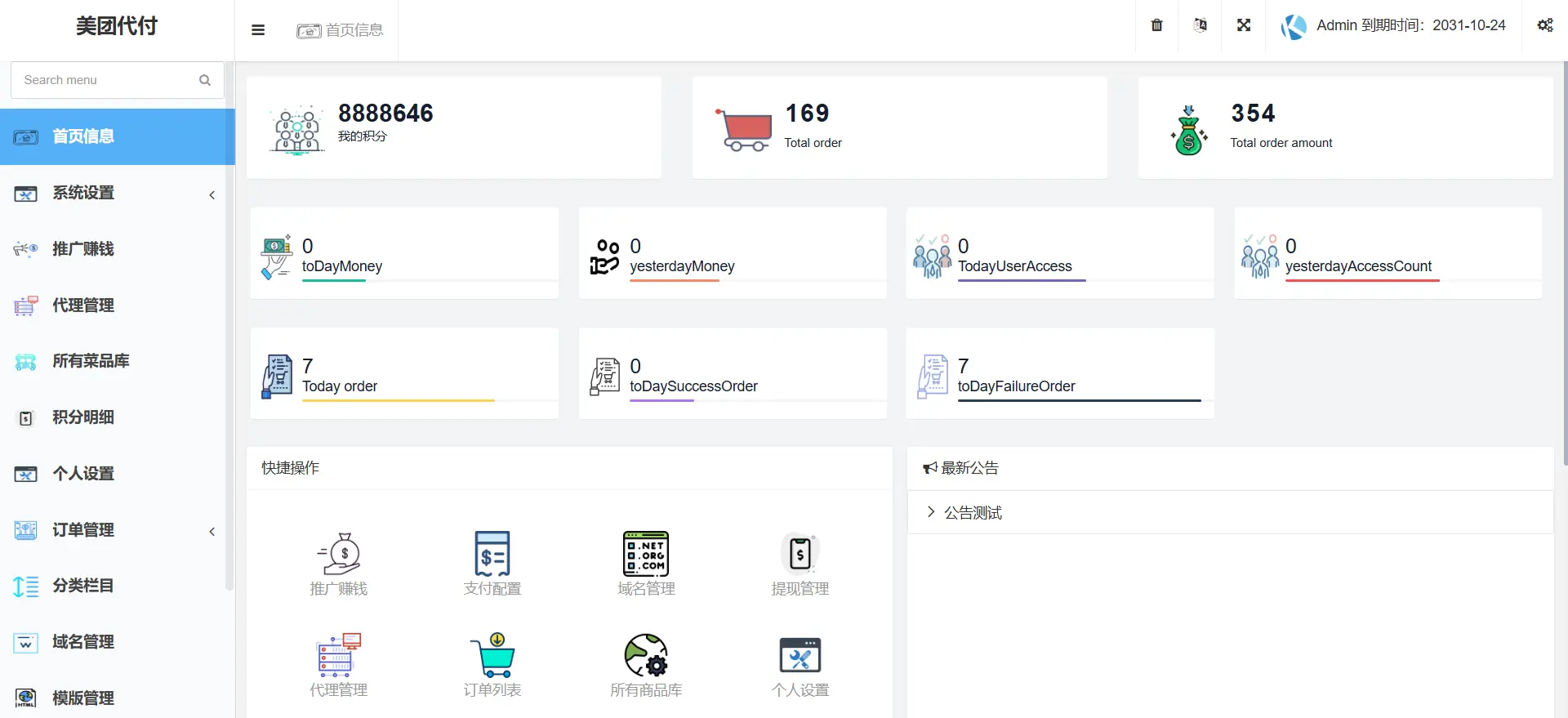Click the toDayFailureOrder dark progress bar
The height and width of the screenshot is (718, 1568).
[1079, 400]
